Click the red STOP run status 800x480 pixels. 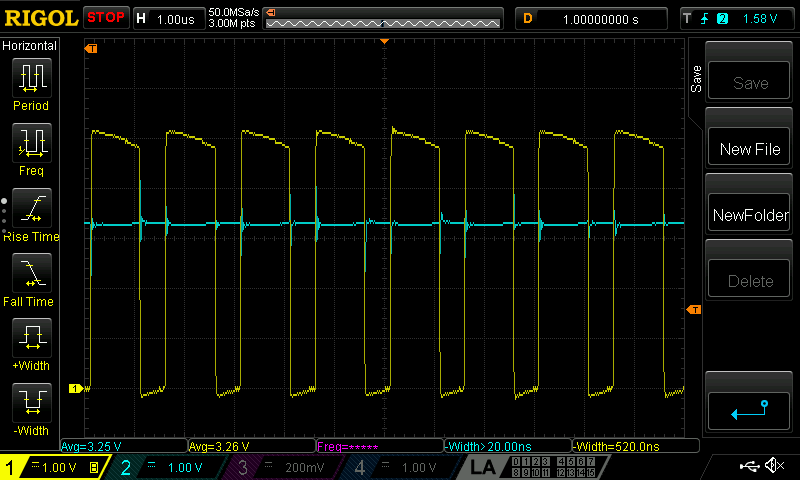click(x=106, y=17)
